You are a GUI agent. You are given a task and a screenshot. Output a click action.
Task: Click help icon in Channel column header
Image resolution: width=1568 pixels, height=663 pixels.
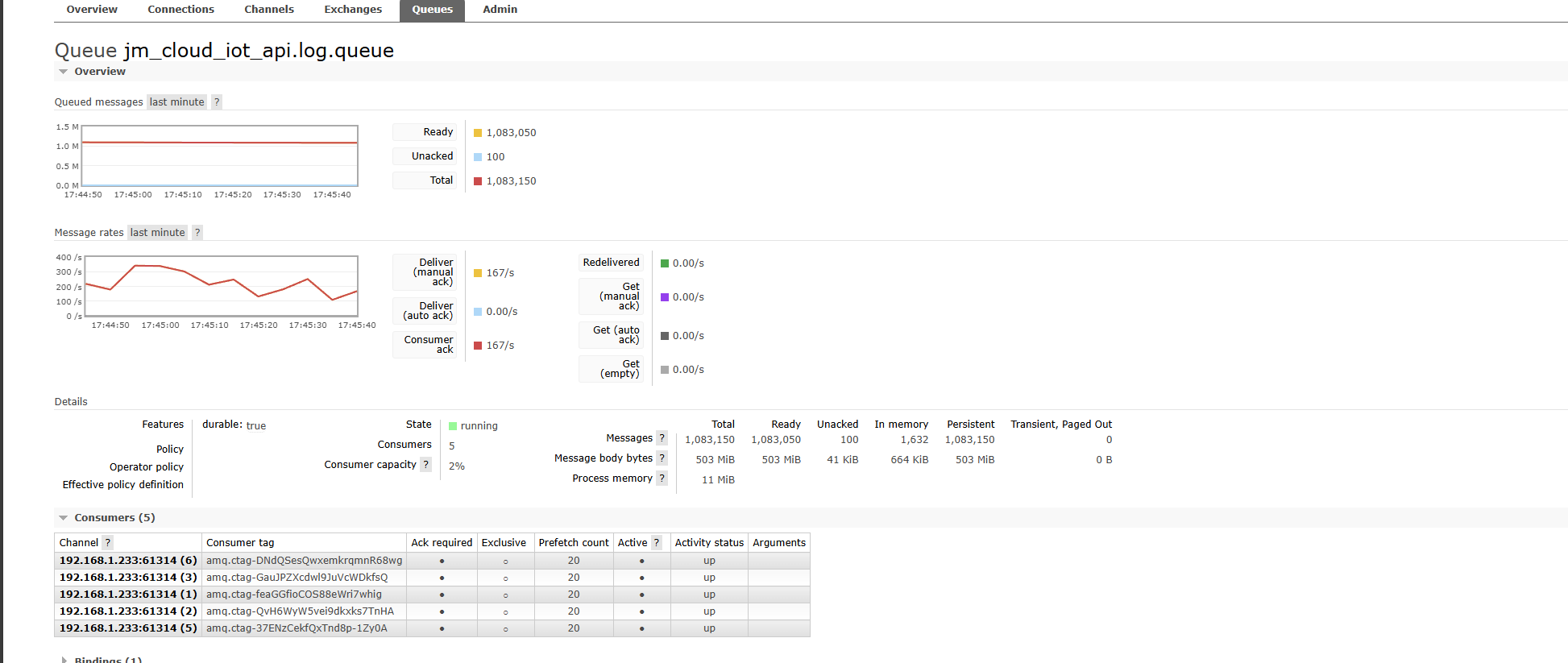[x=108, y=543]
